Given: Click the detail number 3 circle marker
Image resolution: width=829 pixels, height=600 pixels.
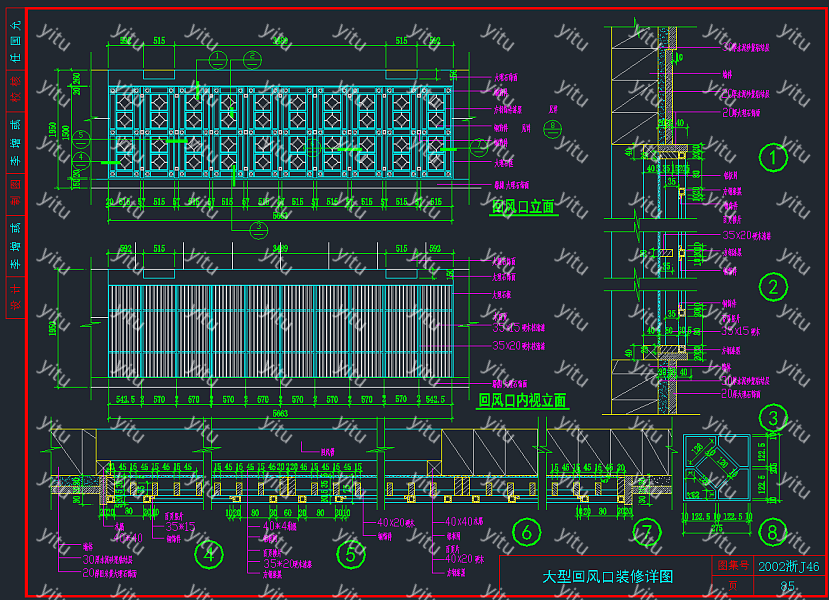Looking at the screenshot, I should tap(772, 417).
